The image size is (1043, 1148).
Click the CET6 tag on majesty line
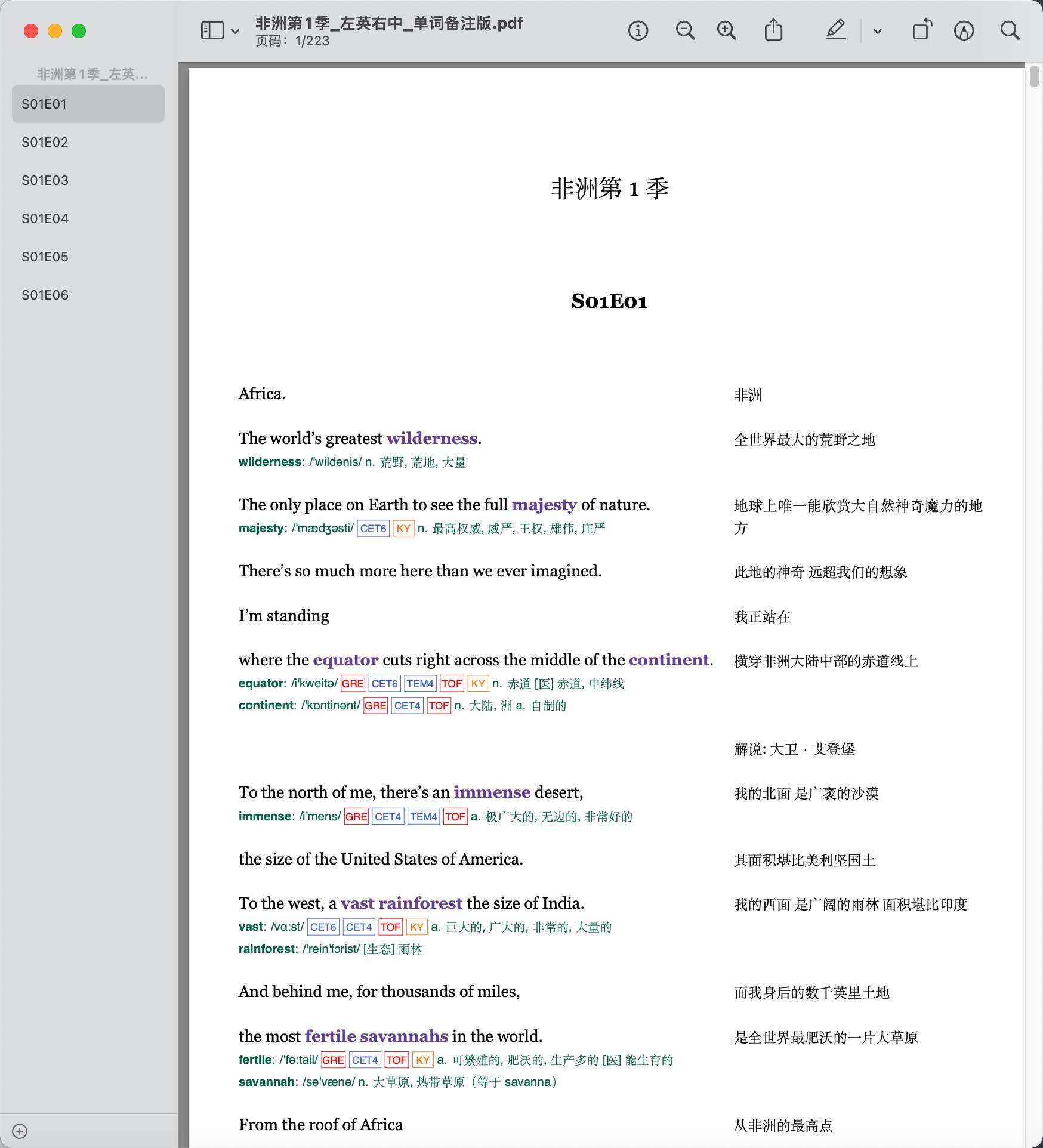(373, 529)
